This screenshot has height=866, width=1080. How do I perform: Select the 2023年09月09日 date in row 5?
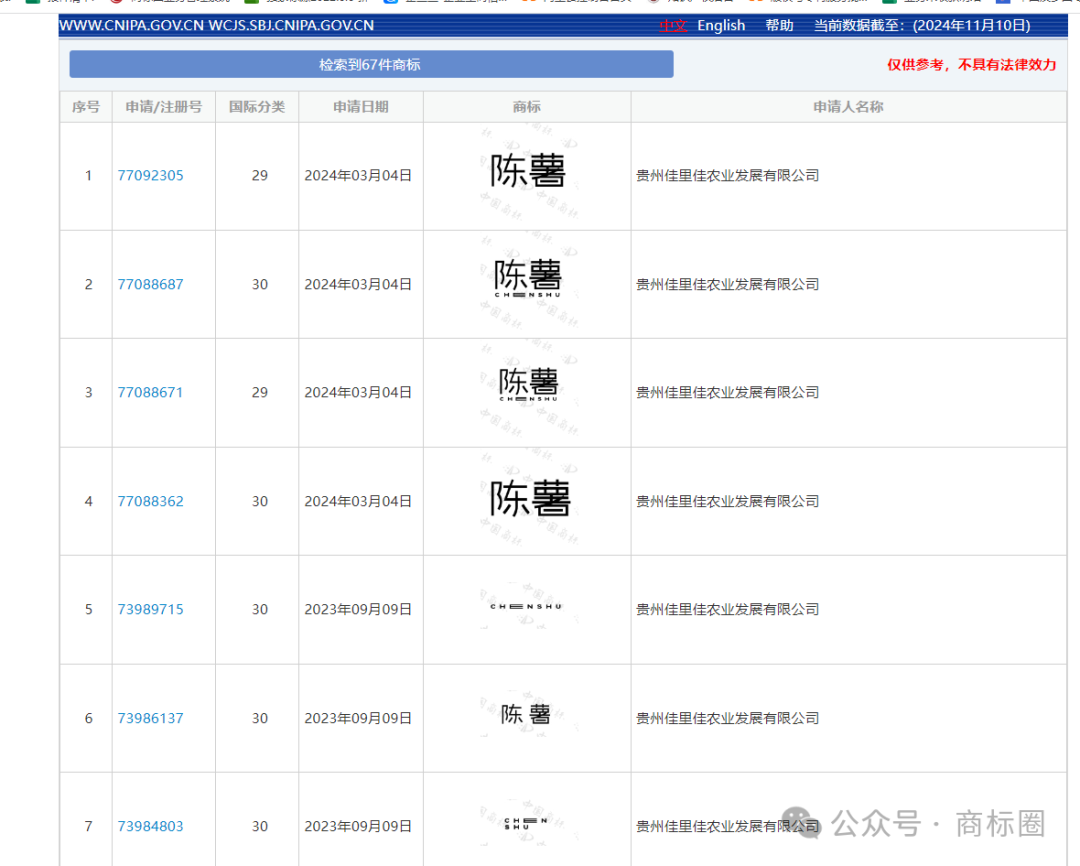(358, 610)
